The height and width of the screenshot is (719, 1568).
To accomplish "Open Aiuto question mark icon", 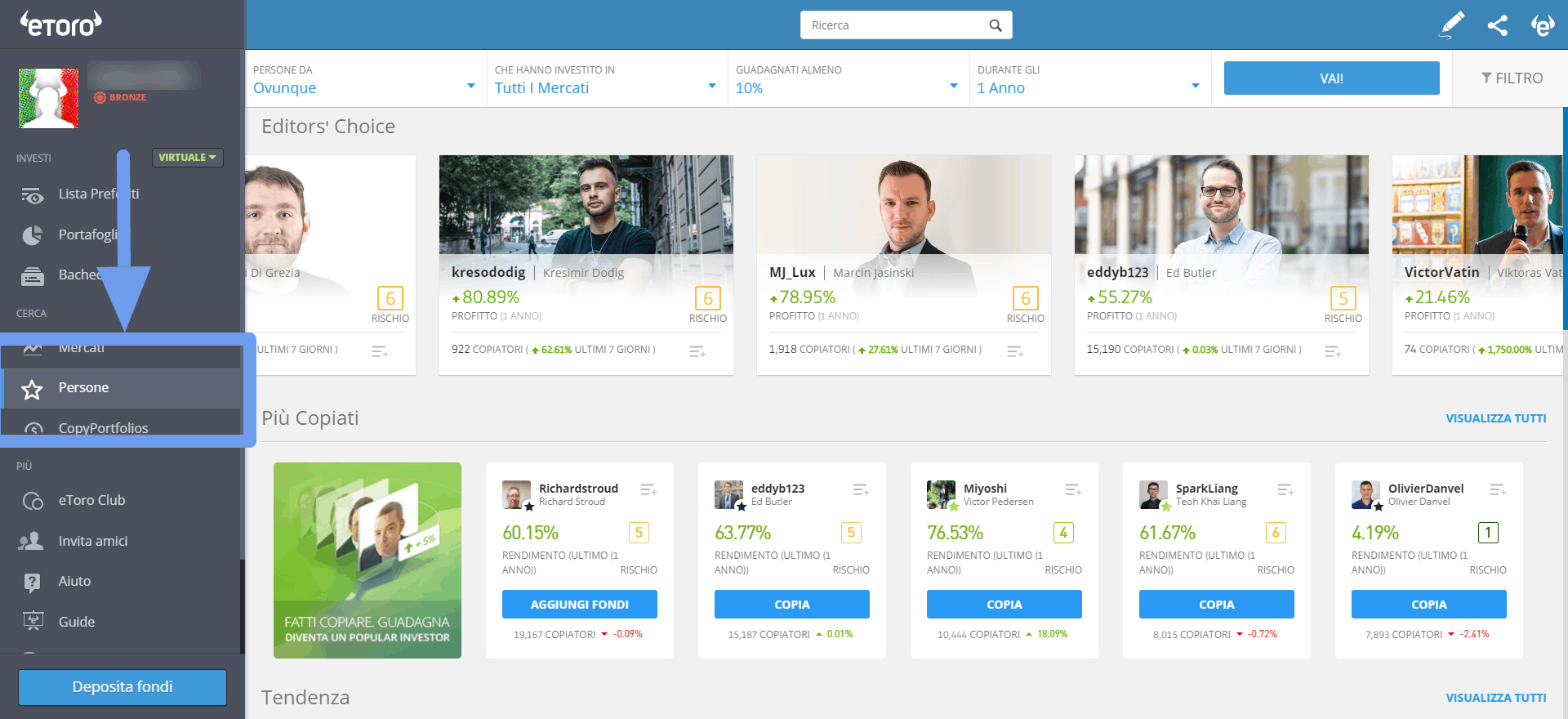I will [x=32, y=582].
